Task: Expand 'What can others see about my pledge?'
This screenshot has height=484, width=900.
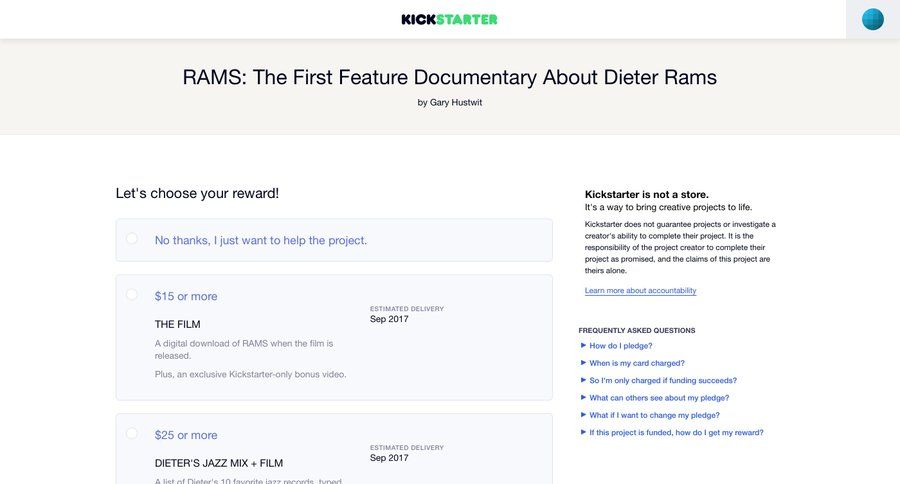Action: coord(658,398)
